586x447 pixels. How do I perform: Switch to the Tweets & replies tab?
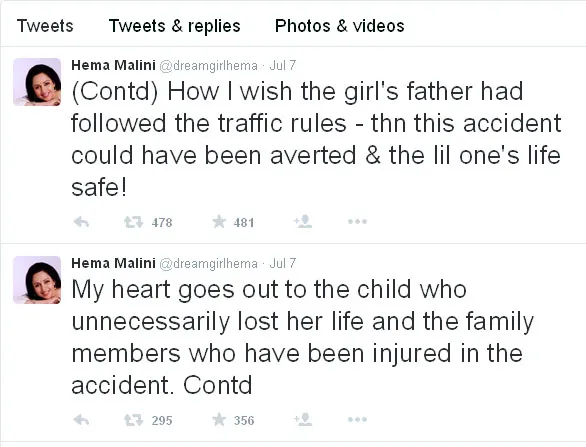[x=175, y=26]
